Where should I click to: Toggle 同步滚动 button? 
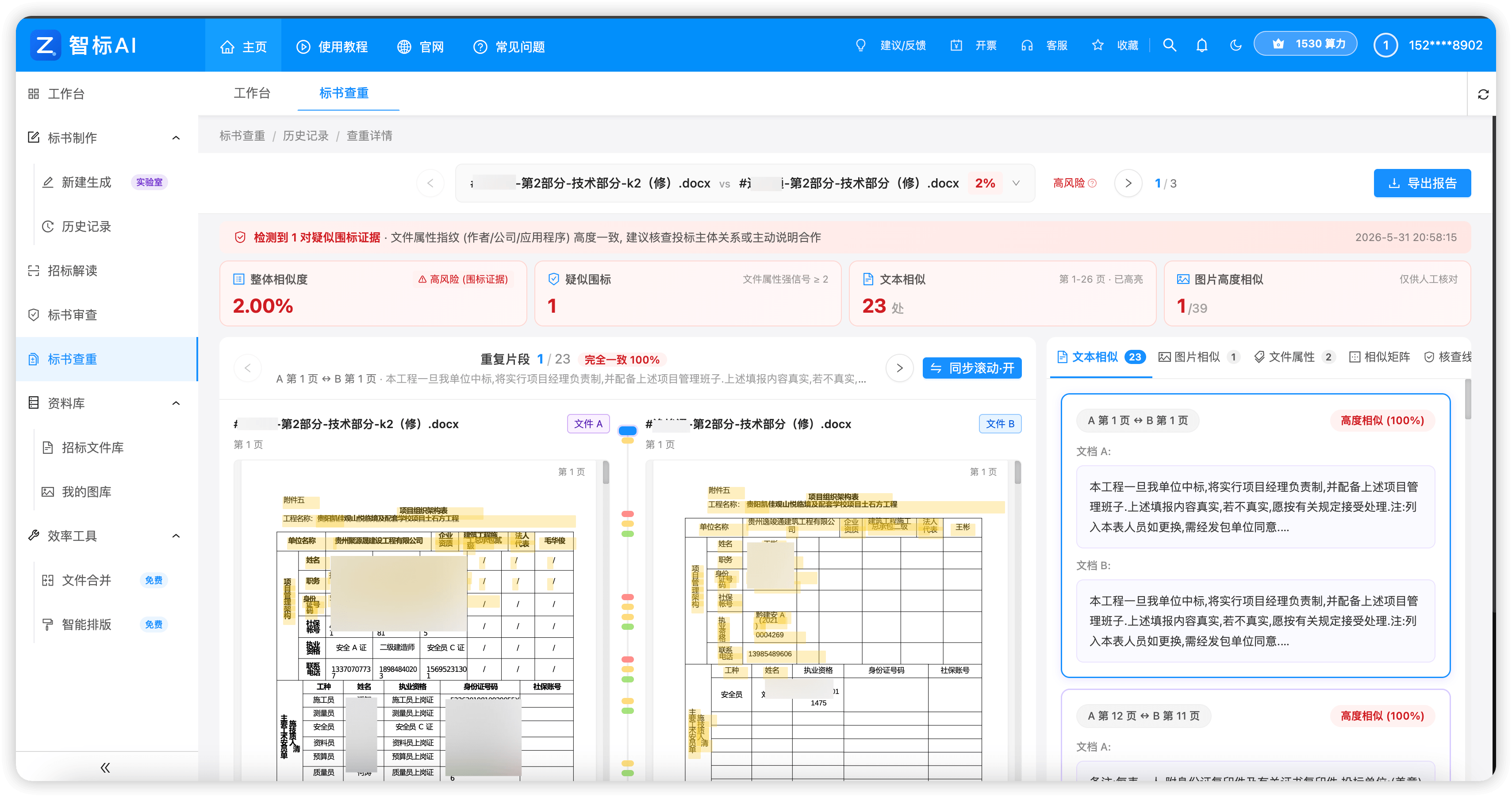pos(972,368)
